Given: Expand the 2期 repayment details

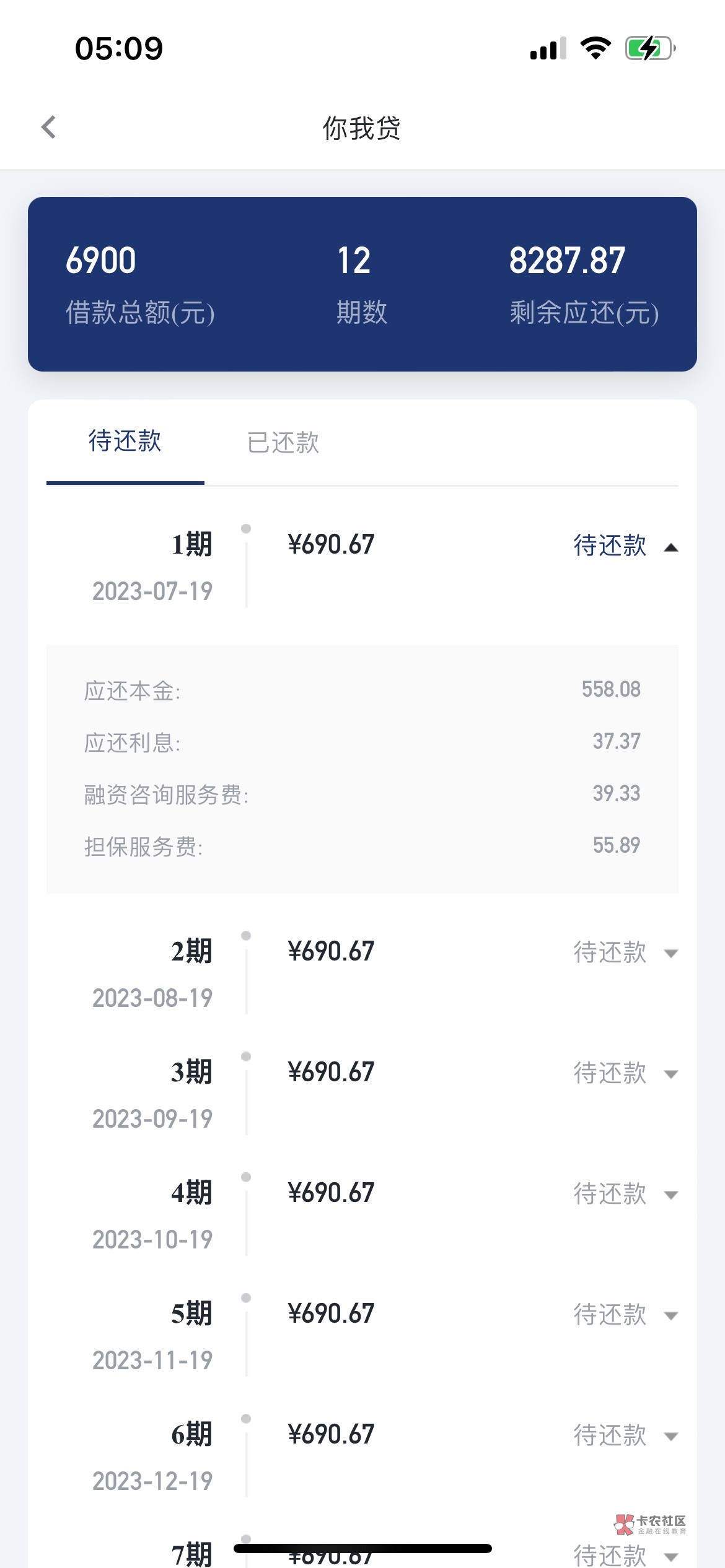Looking at the screenshot, I should (x=670, y=954).
